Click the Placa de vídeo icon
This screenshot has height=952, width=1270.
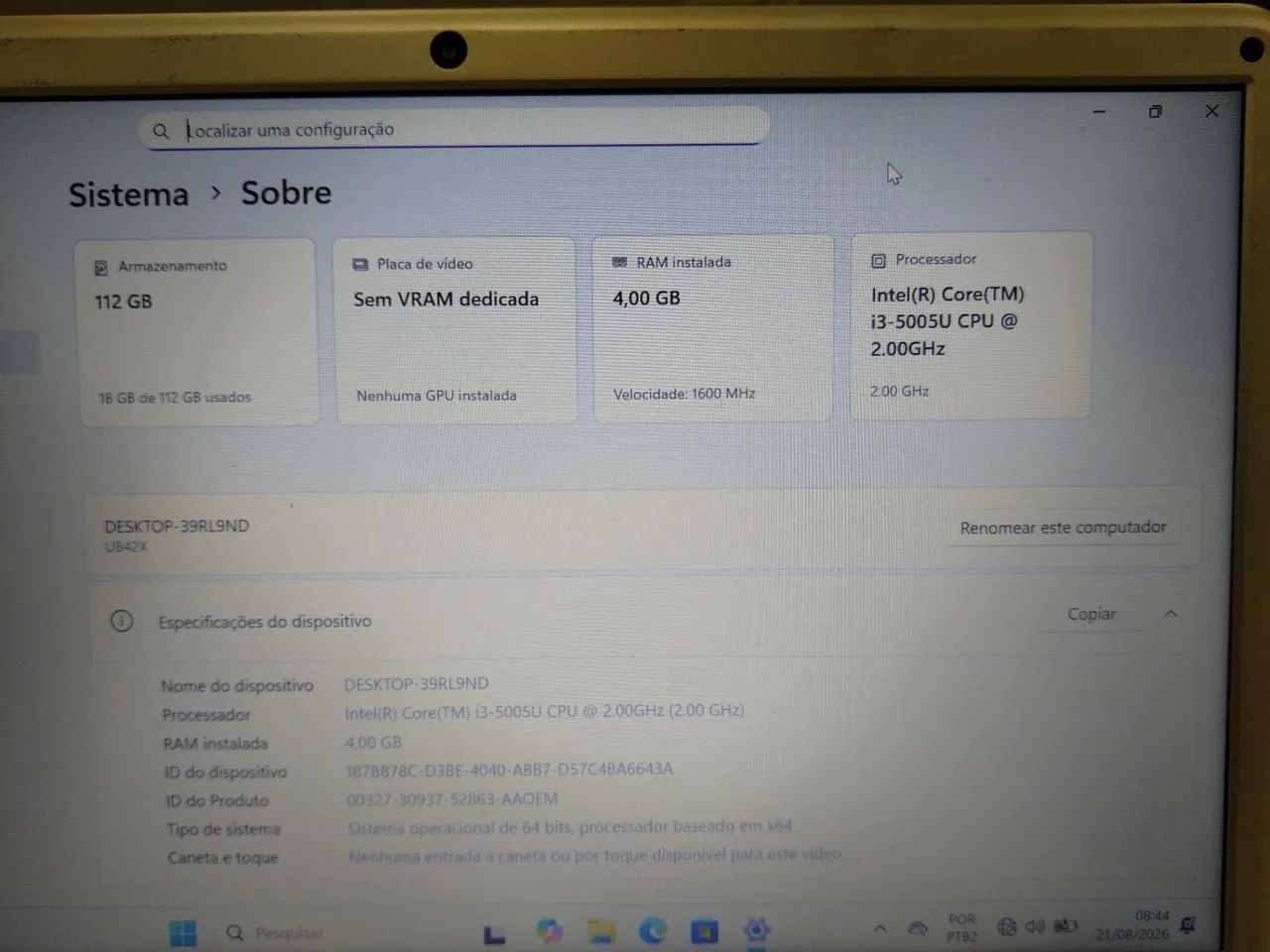pyautogui.click(x=360, y=265)
